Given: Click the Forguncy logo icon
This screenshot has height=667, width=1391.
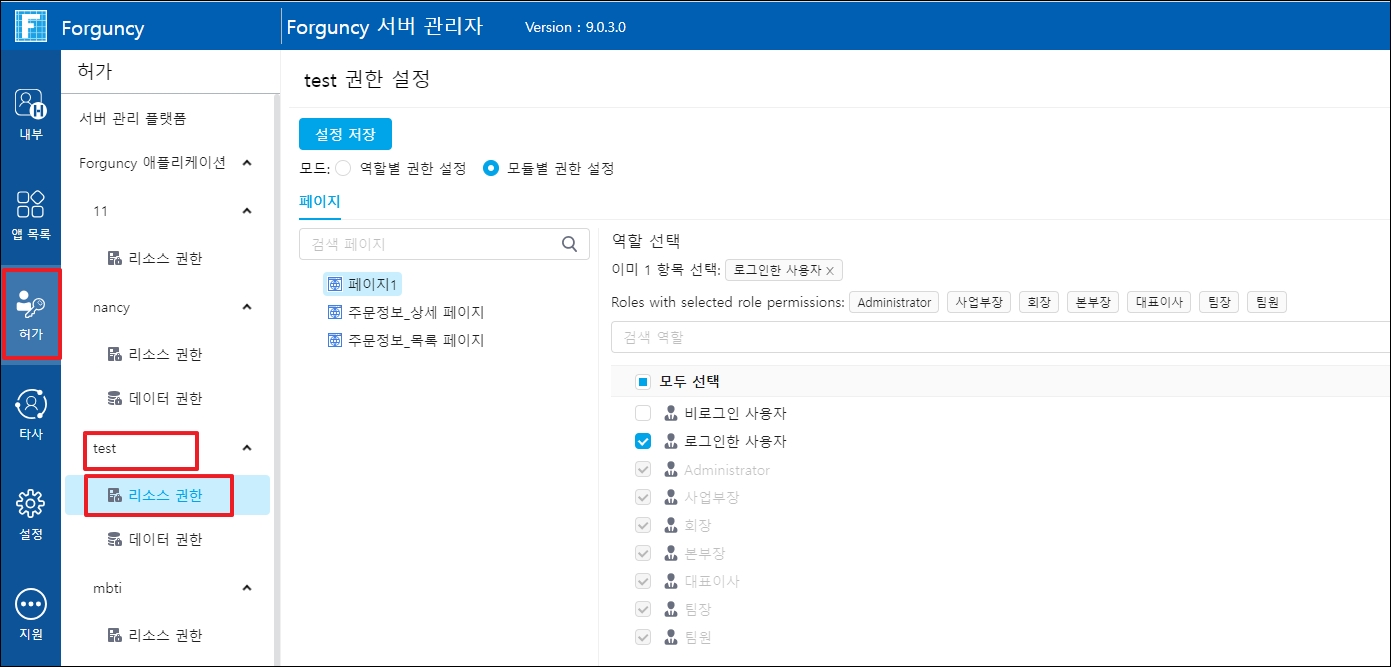Looking at the screenshot, I should (31, 26).
